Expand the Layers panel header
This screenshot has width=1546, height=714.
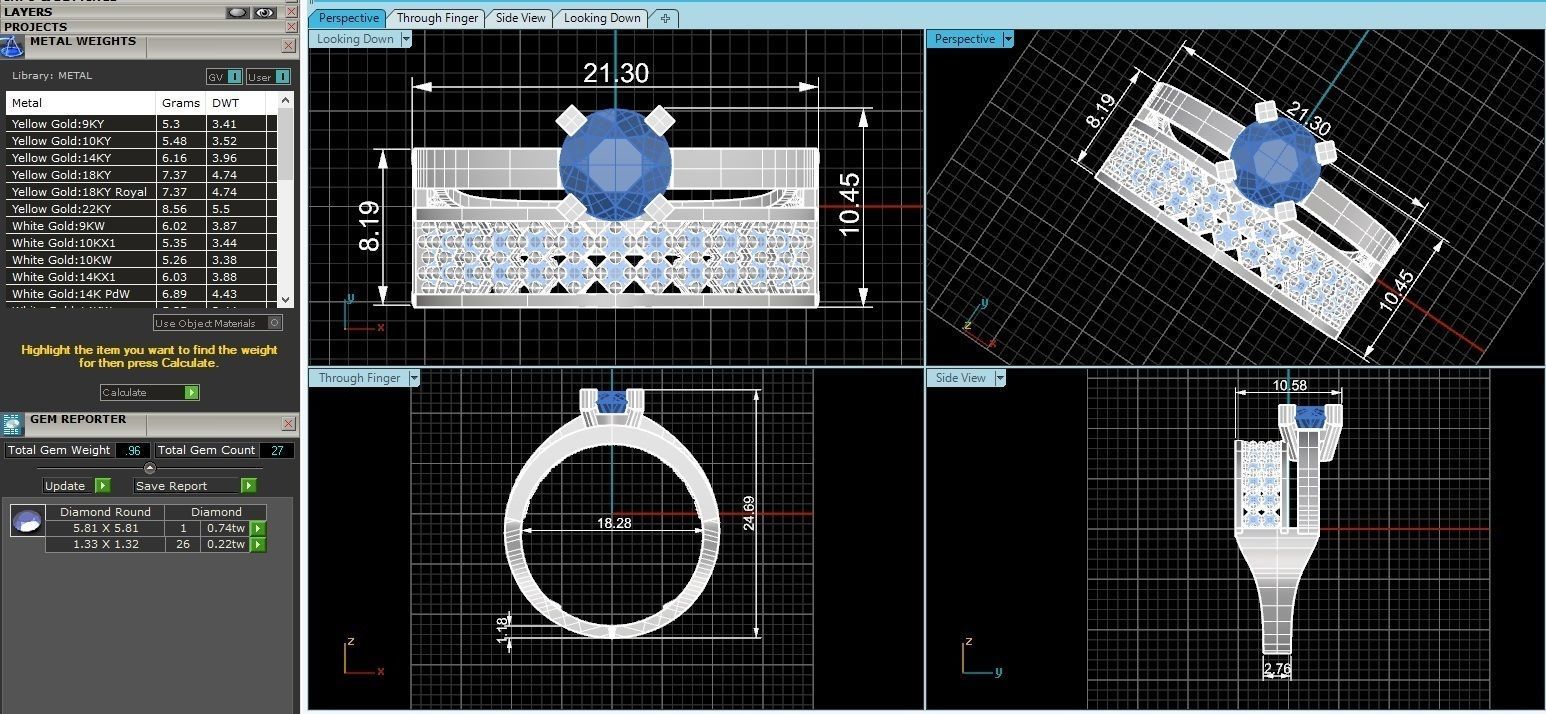point(110,12)
